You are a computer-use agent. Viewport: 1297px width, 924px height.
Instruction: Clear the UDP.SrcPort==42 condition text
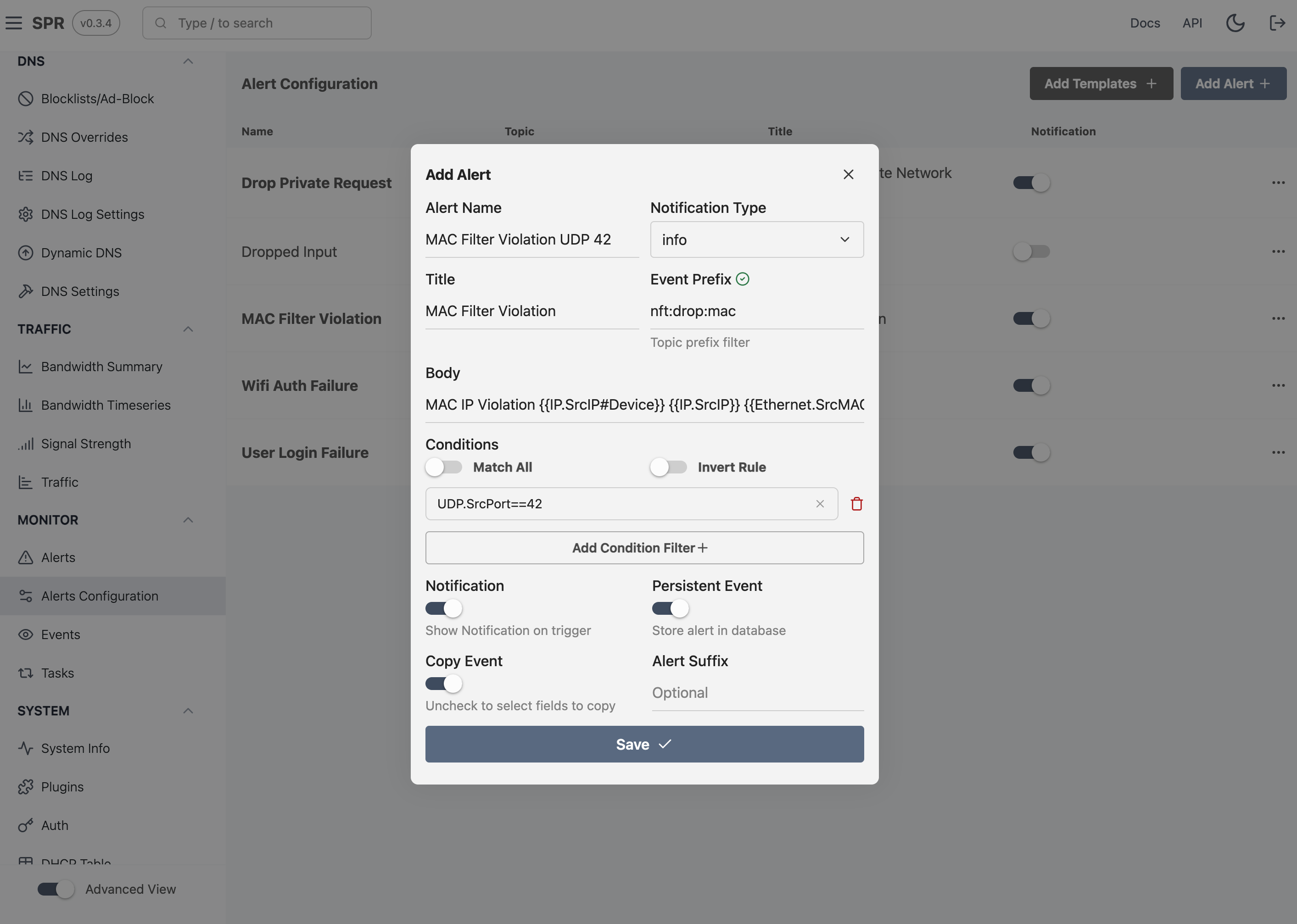click(820, 504)
